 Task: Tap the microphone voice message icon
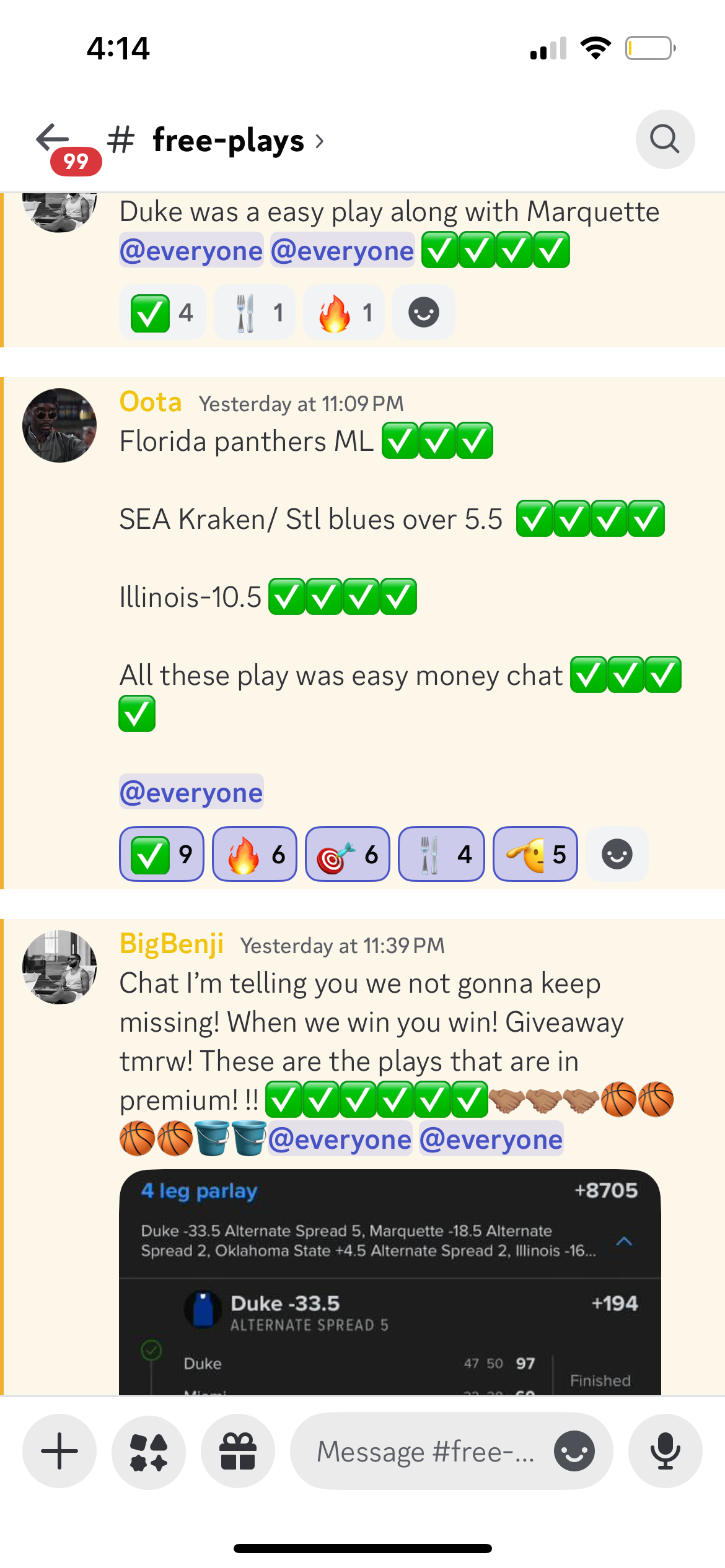[666, 1451]
